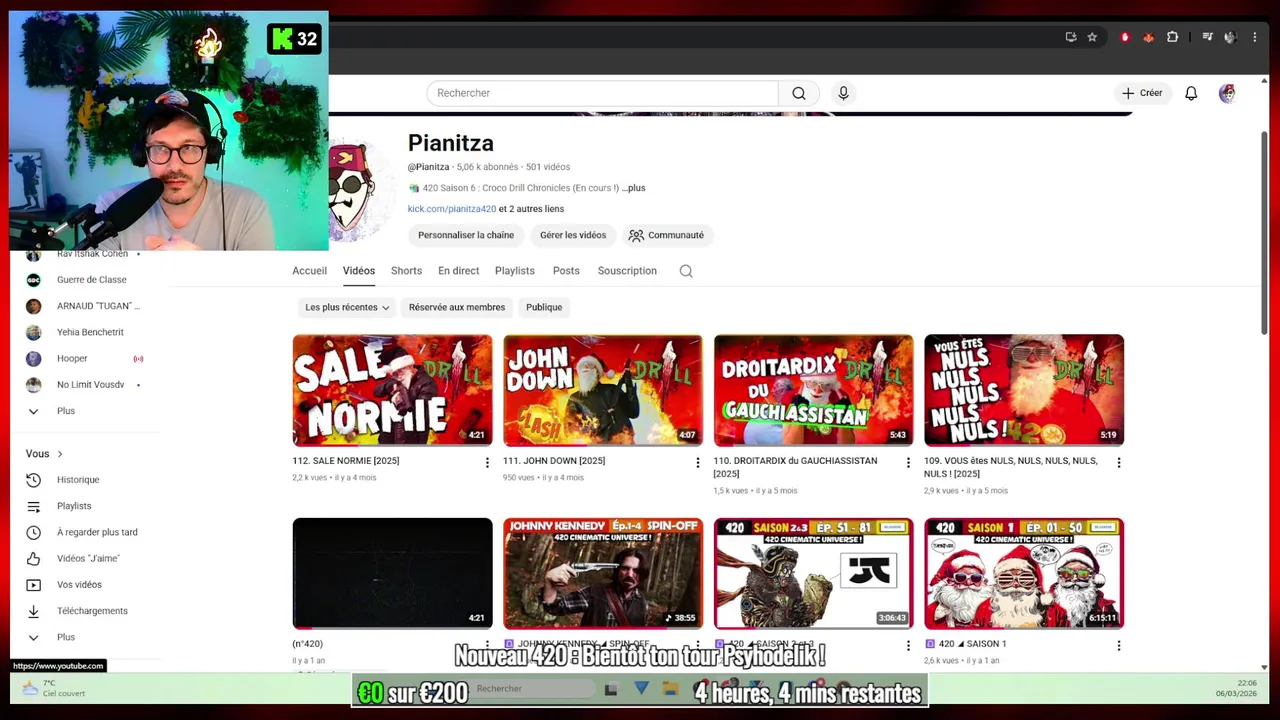
Task: Open JOHN DOWN video thumbnail
Action: (603, 390)
